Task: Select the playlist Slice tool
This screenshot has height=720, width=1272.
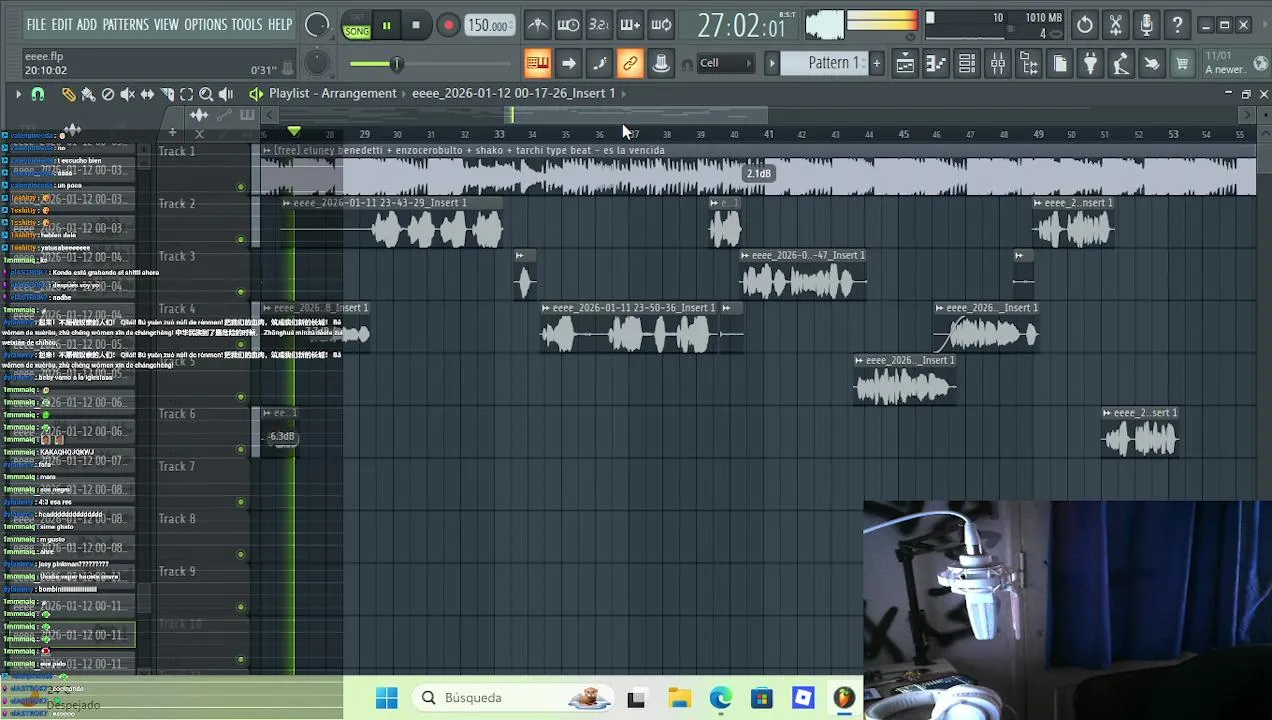Action: click(x=167, y=94)
